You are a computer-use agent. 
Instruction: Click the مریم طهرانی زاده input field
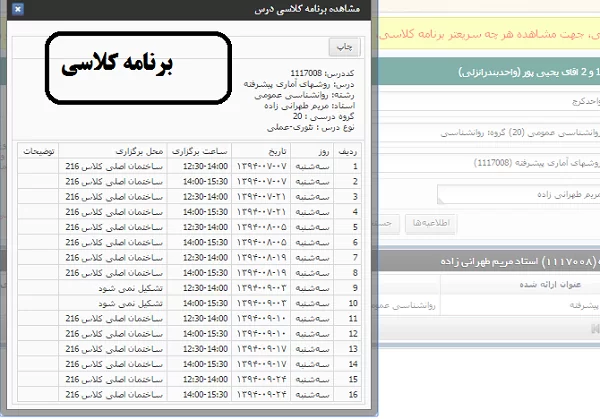(x=518, y=194)
